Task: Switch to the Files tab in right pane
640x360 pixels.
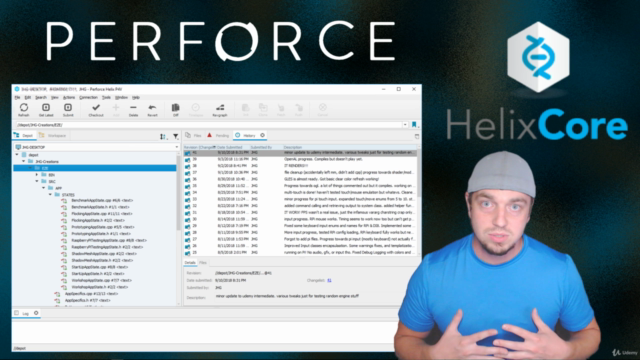Action: [x=193, y=135]
